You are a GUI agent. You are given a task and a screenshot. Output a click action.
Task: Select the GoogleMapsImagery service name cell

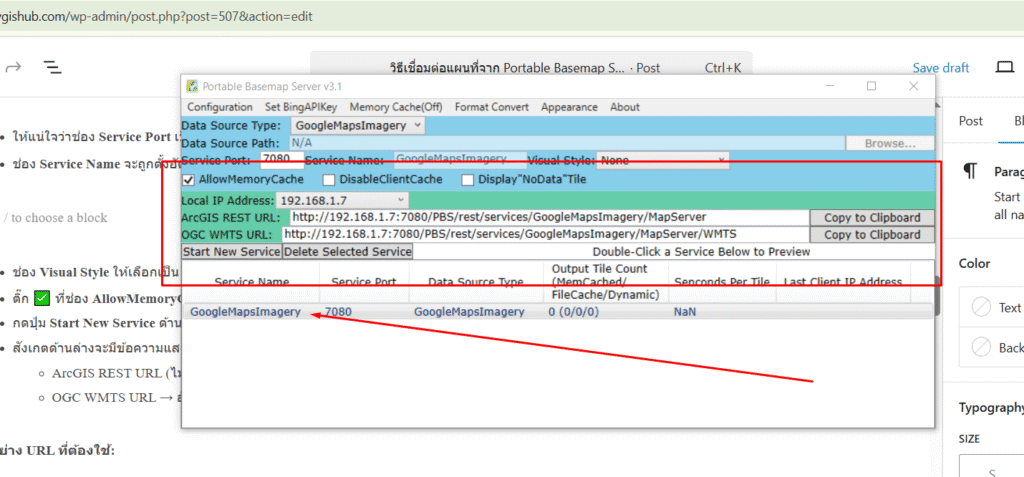pyautogui.click(x=246, y=312)
